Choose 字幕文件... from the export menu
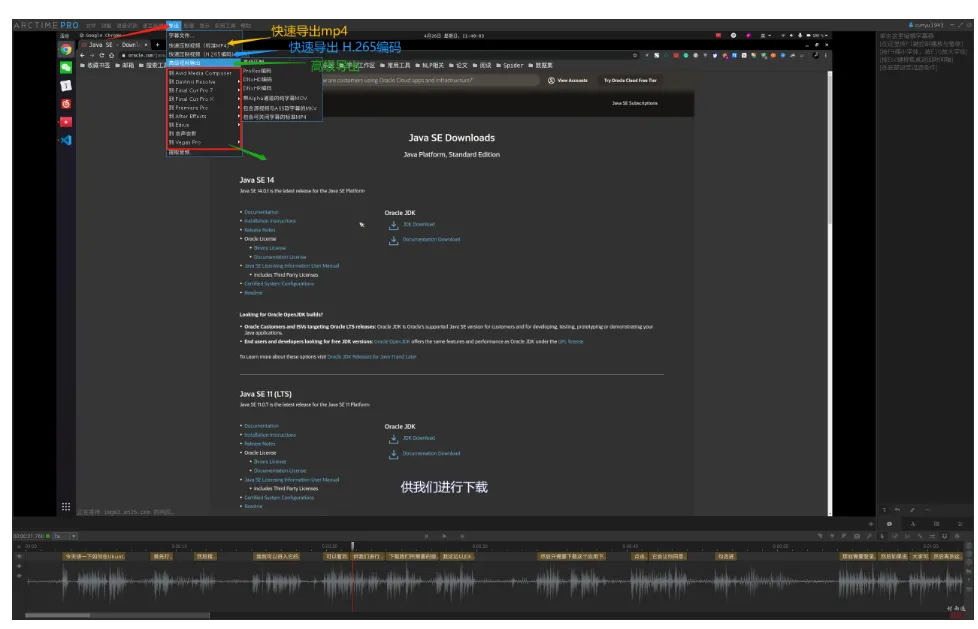This screenshot has width=978, height=629. point(204,36)
